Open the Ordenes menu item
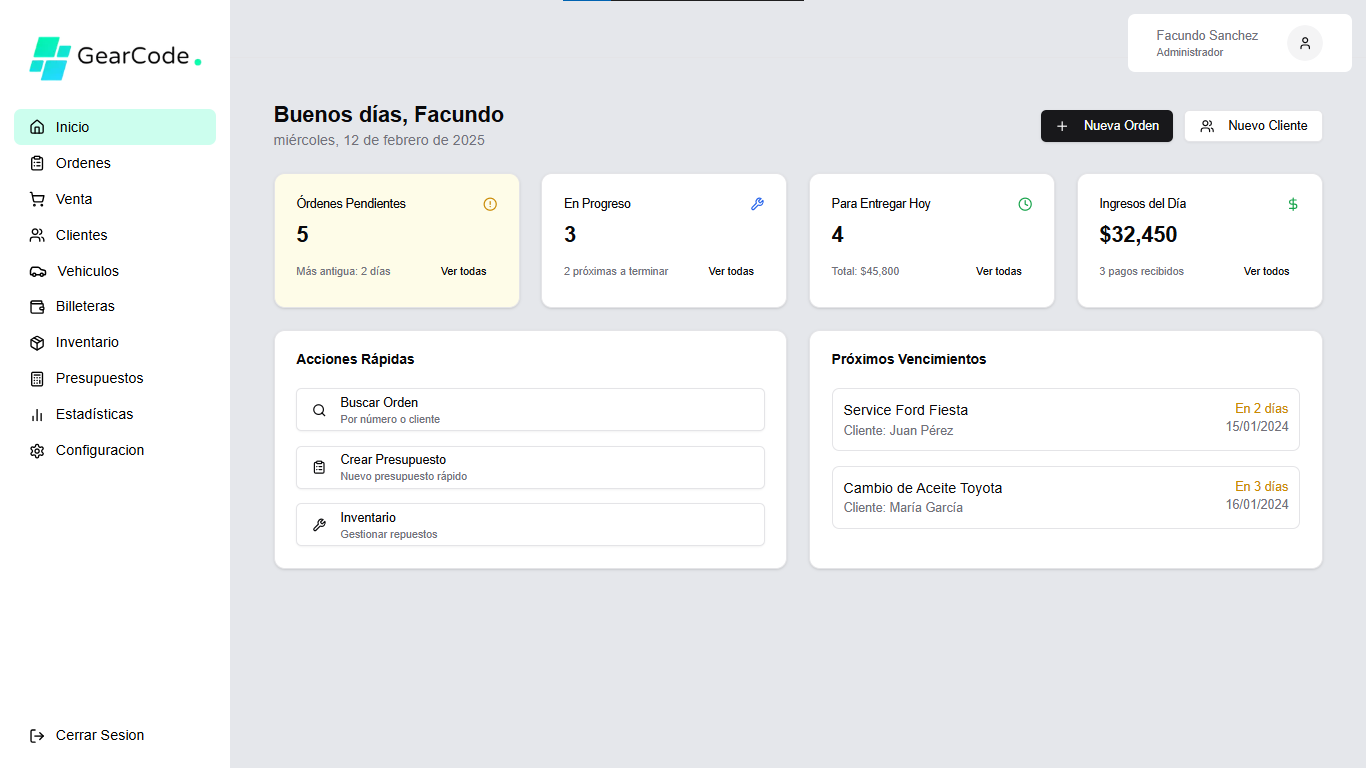 coord(83,163)
